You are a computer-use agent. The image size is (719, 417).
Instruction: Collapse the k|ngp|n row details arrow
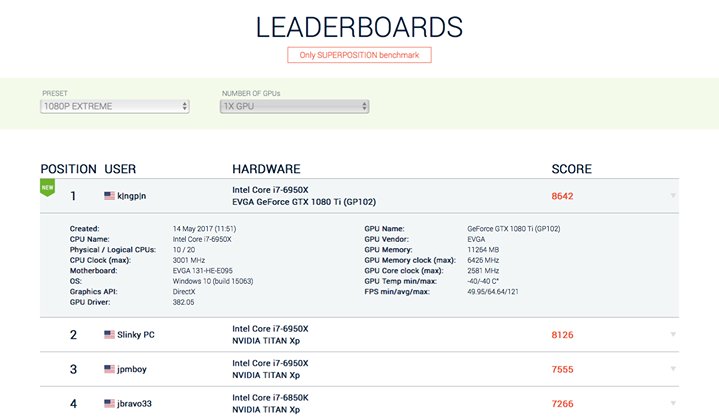[x=673, y=196]
